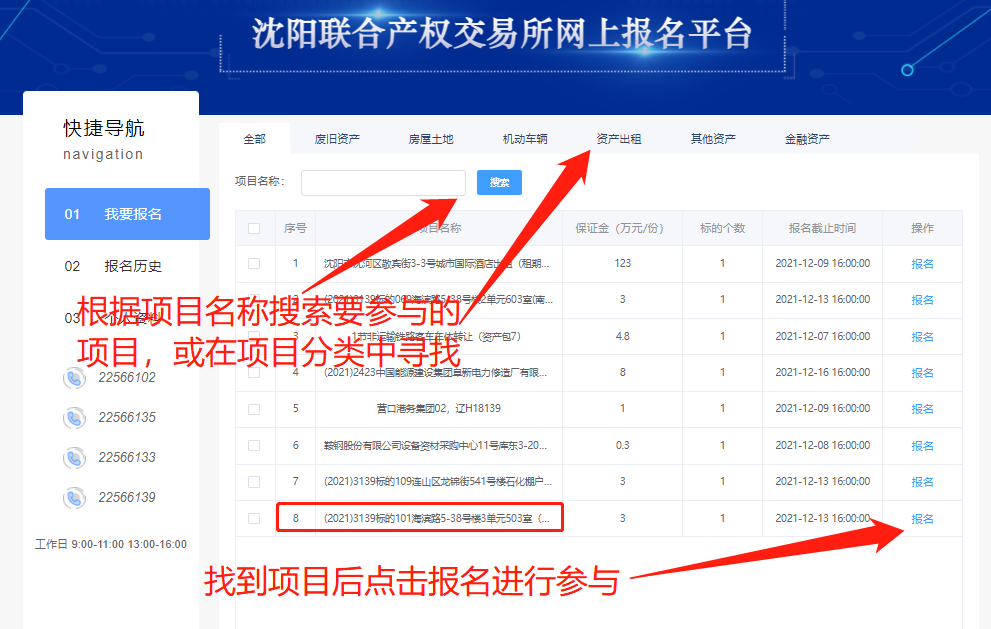
Task: Switch to the 金融资产 tab
Action: 807,139
